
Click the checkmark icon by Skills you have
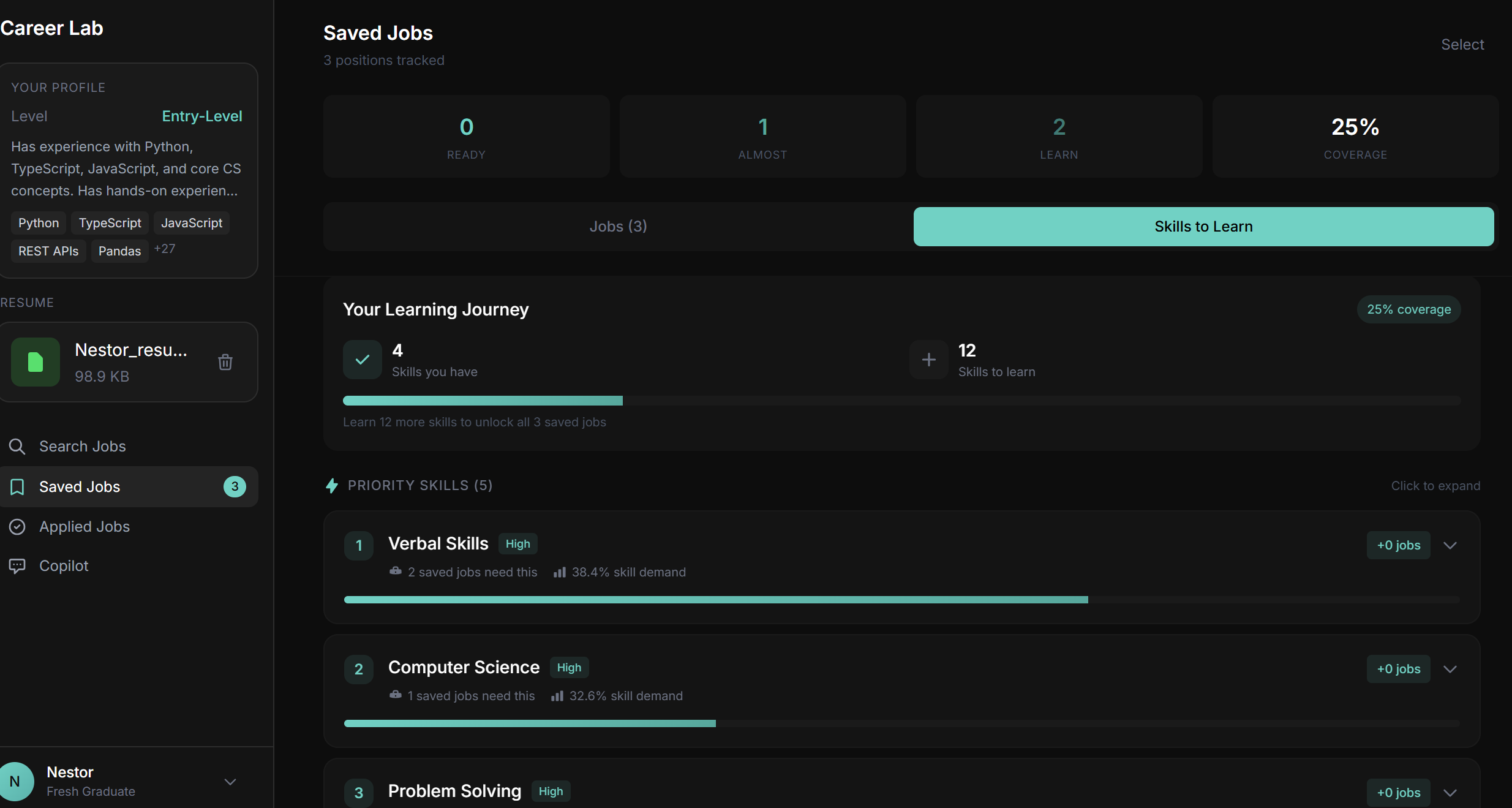362,360
